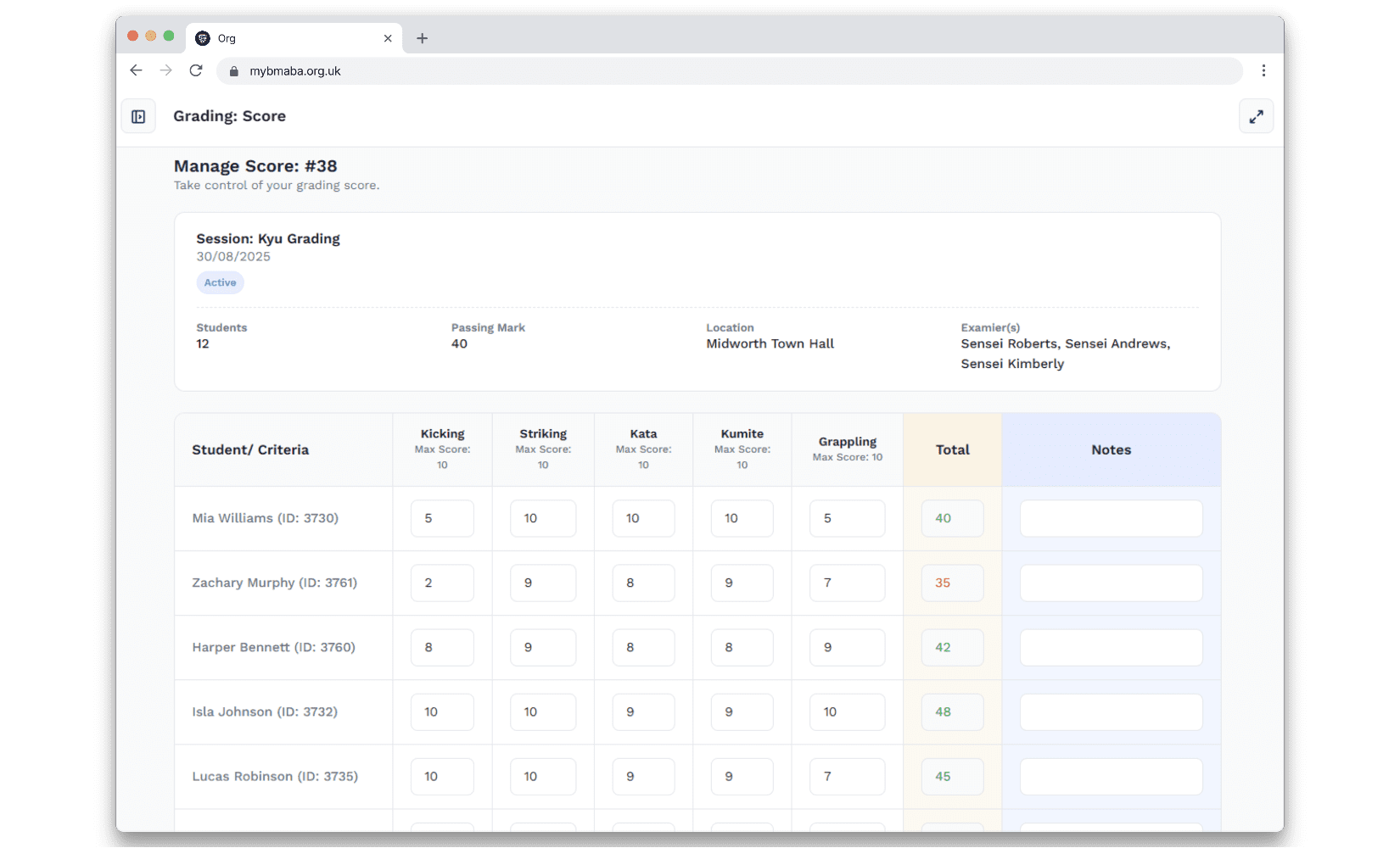Click Lucas Robinson notes field

point(1111,776)
